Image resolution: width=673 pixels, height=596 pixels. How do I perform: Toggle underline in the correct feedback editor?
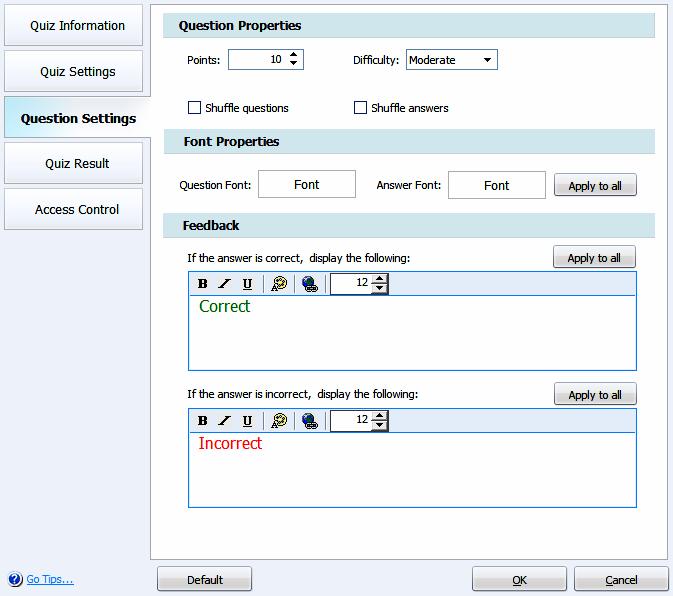(247, 284)
